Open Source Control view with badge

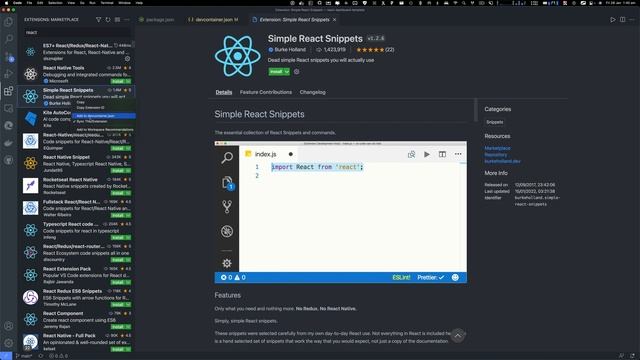click(x=9, y=57)
